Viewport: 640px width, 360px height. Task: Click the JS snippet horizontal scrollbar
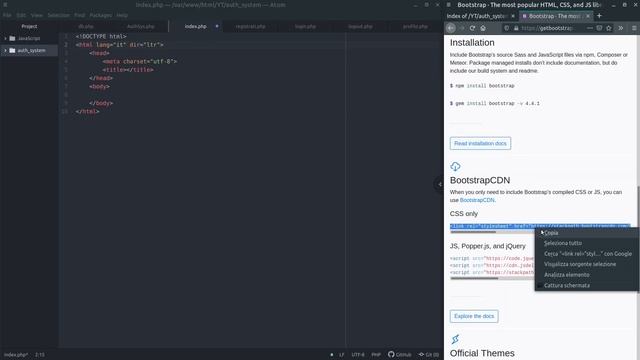coord(474,278)
